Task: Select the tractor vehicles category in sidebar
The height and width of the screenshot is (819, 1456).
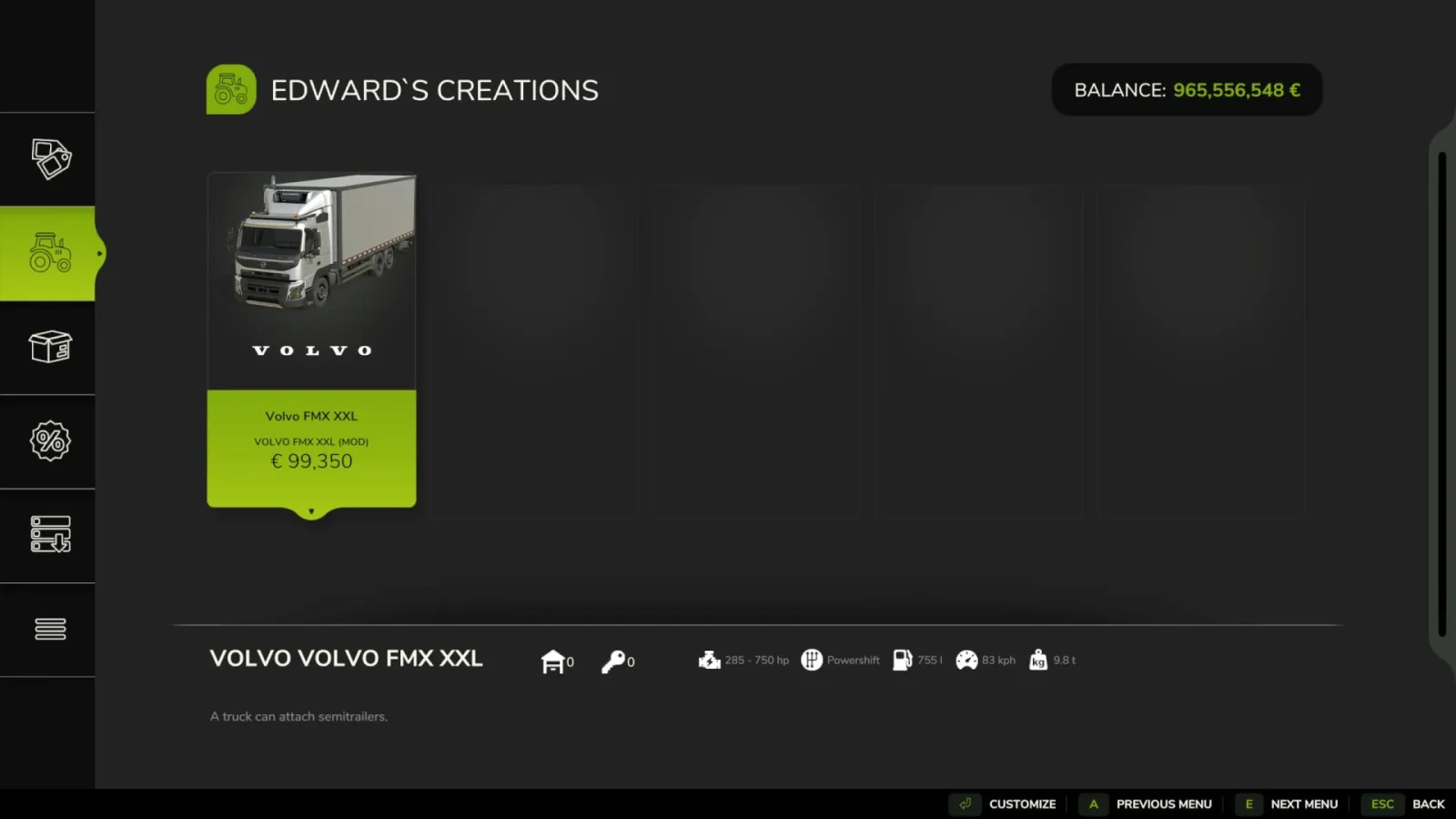Action: 49,253
